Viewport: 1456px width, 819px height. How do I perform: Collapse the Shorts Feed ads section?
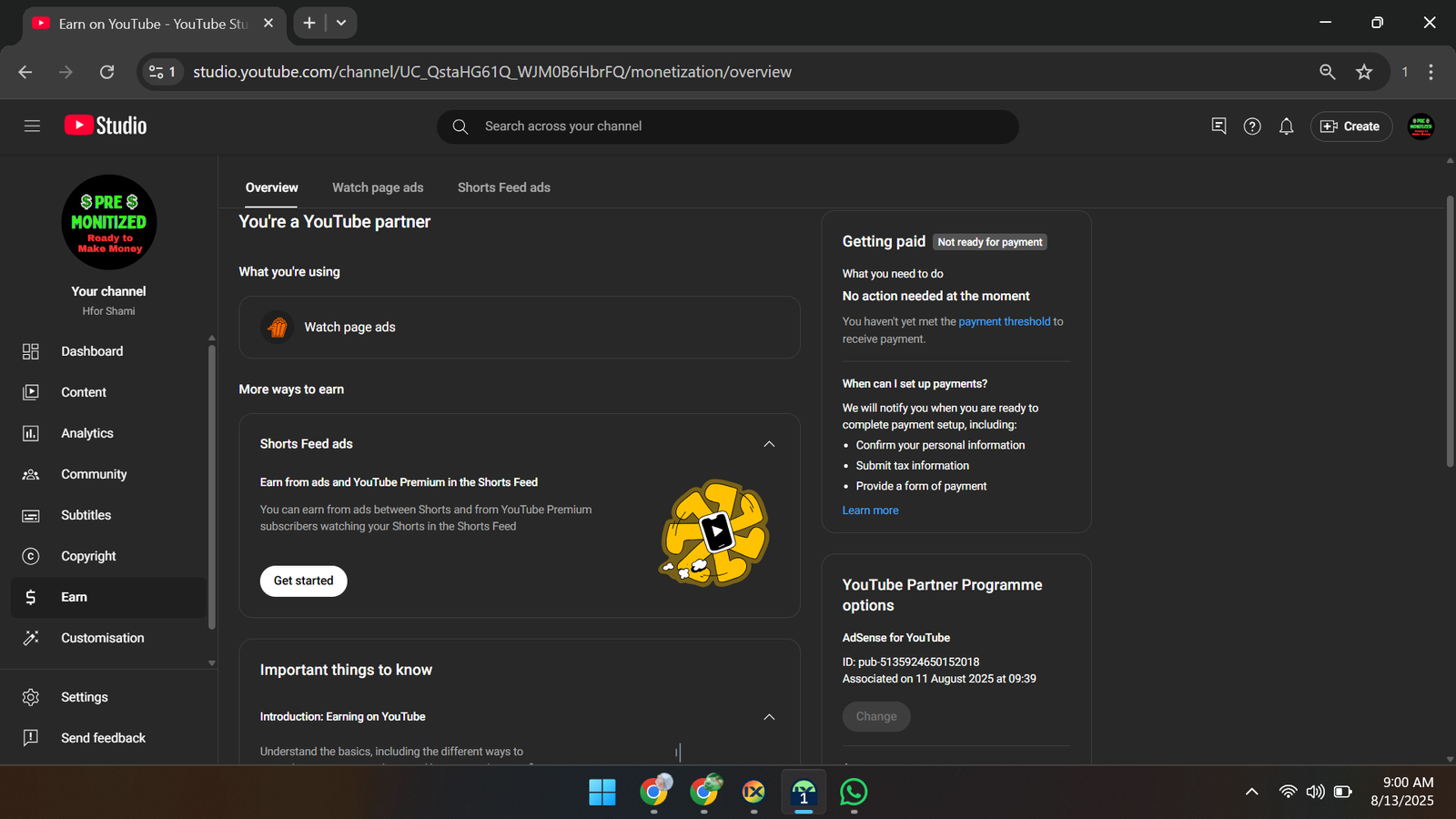coord(769,444)
